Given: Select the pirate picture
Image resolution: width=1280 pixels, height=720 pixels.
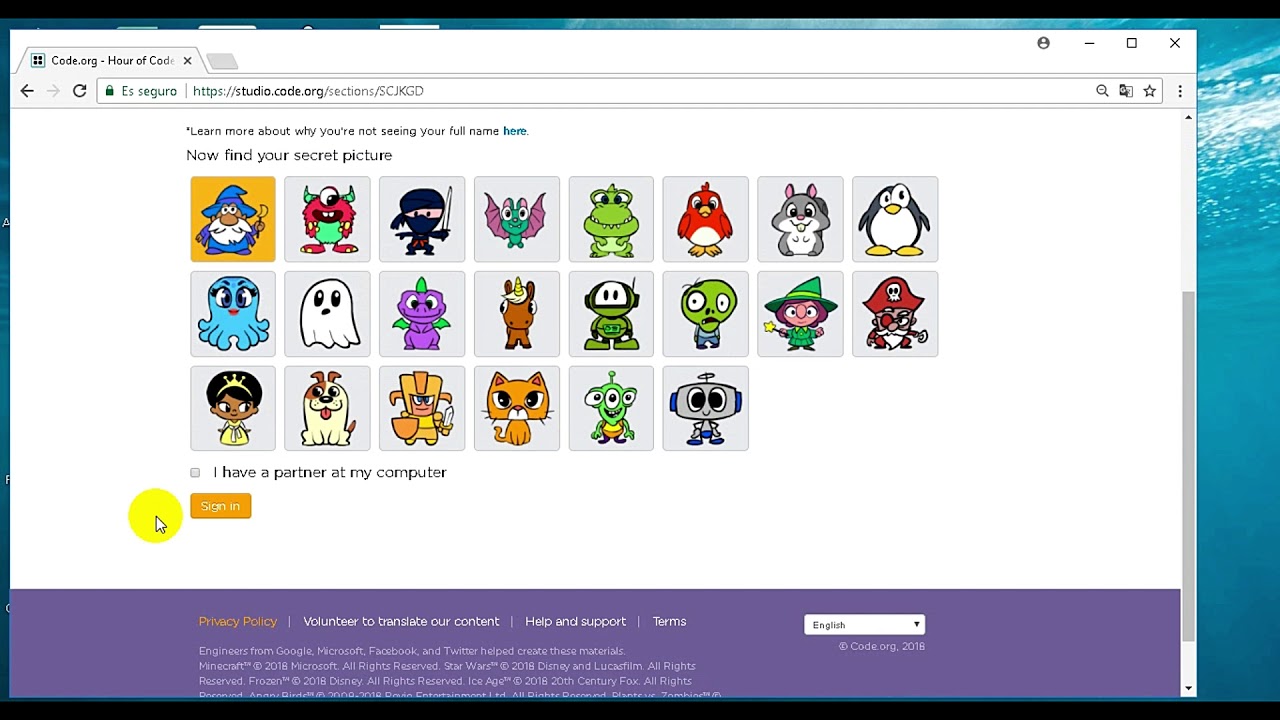Looking at the screenshot, I should [x=895, y=314].
